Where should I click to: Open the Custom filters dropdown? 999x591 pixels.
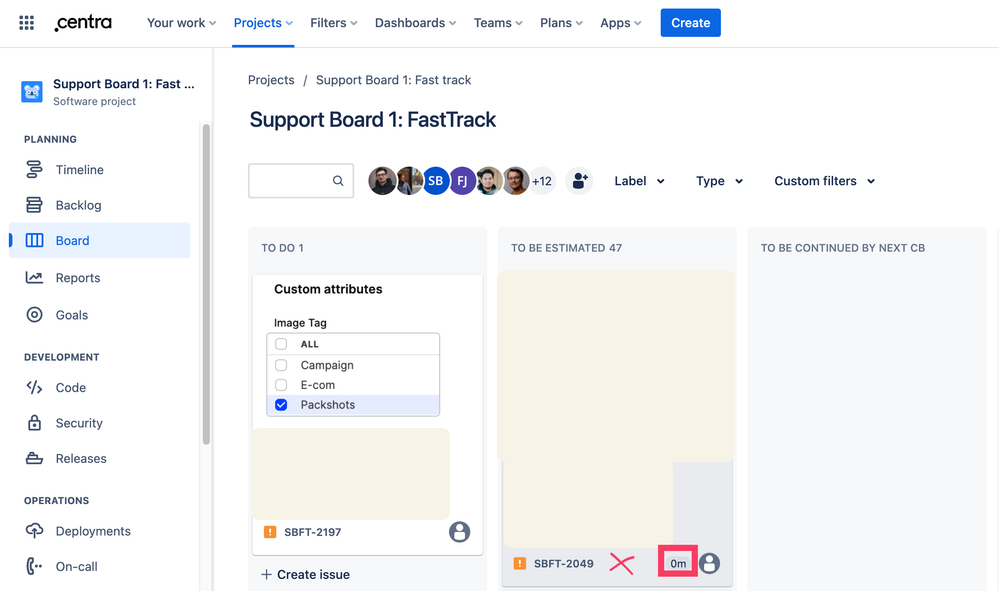tap(824, 181)
